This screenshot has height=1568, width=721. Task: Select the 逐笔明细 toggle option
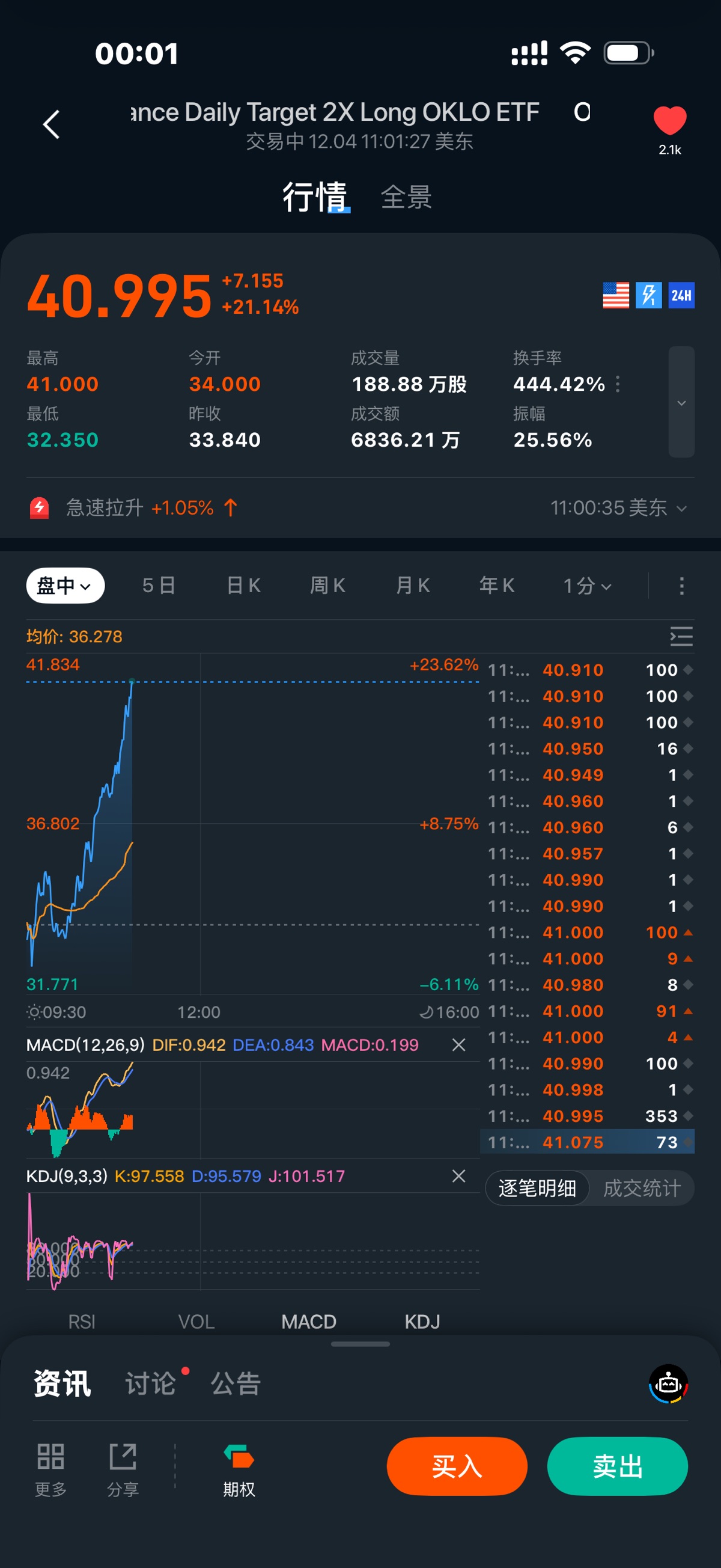click(x=537, y=1188)
